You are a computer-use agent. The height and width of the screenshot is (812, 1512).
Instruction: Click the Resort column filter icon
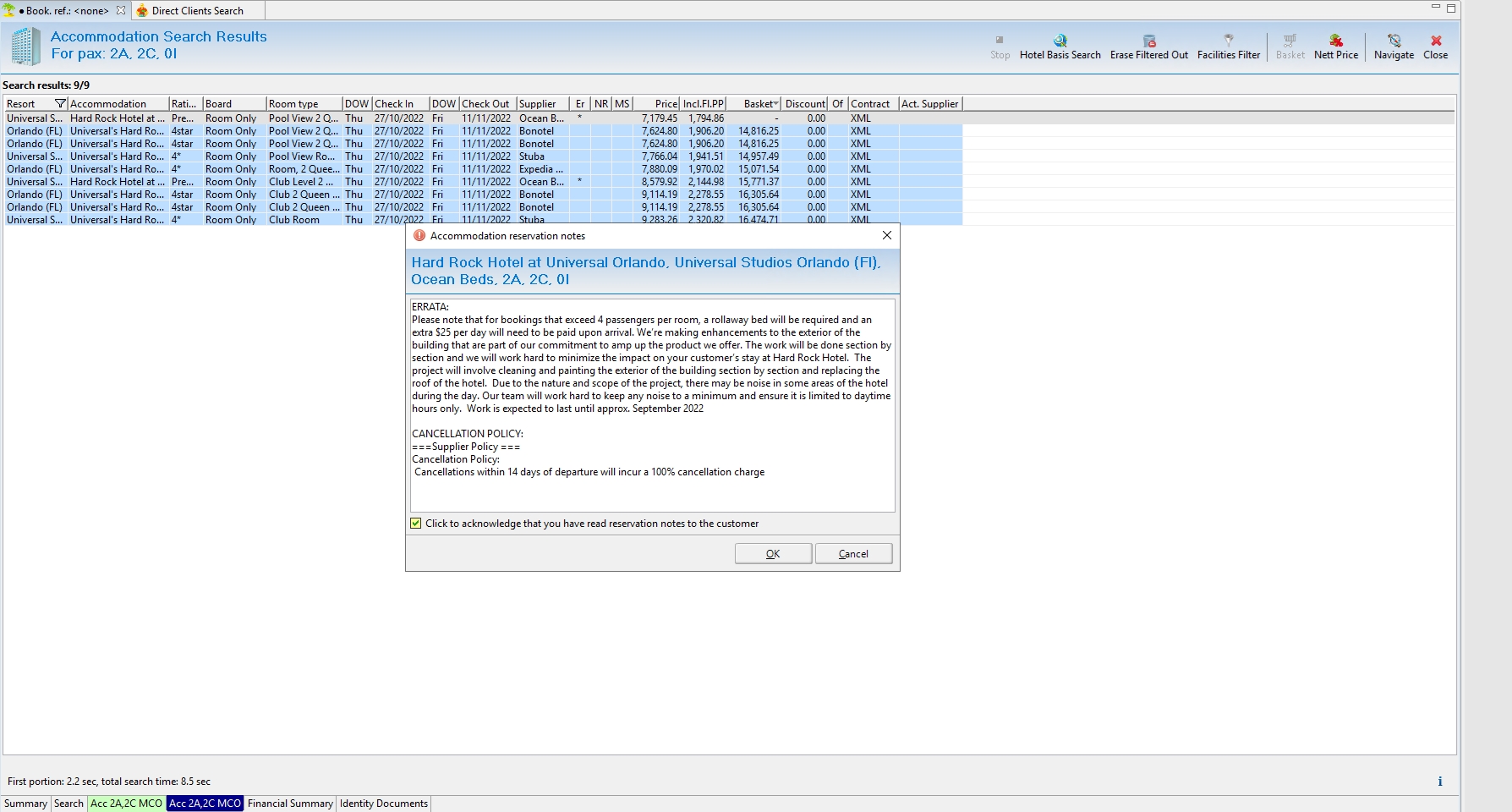tap(60, 104)
